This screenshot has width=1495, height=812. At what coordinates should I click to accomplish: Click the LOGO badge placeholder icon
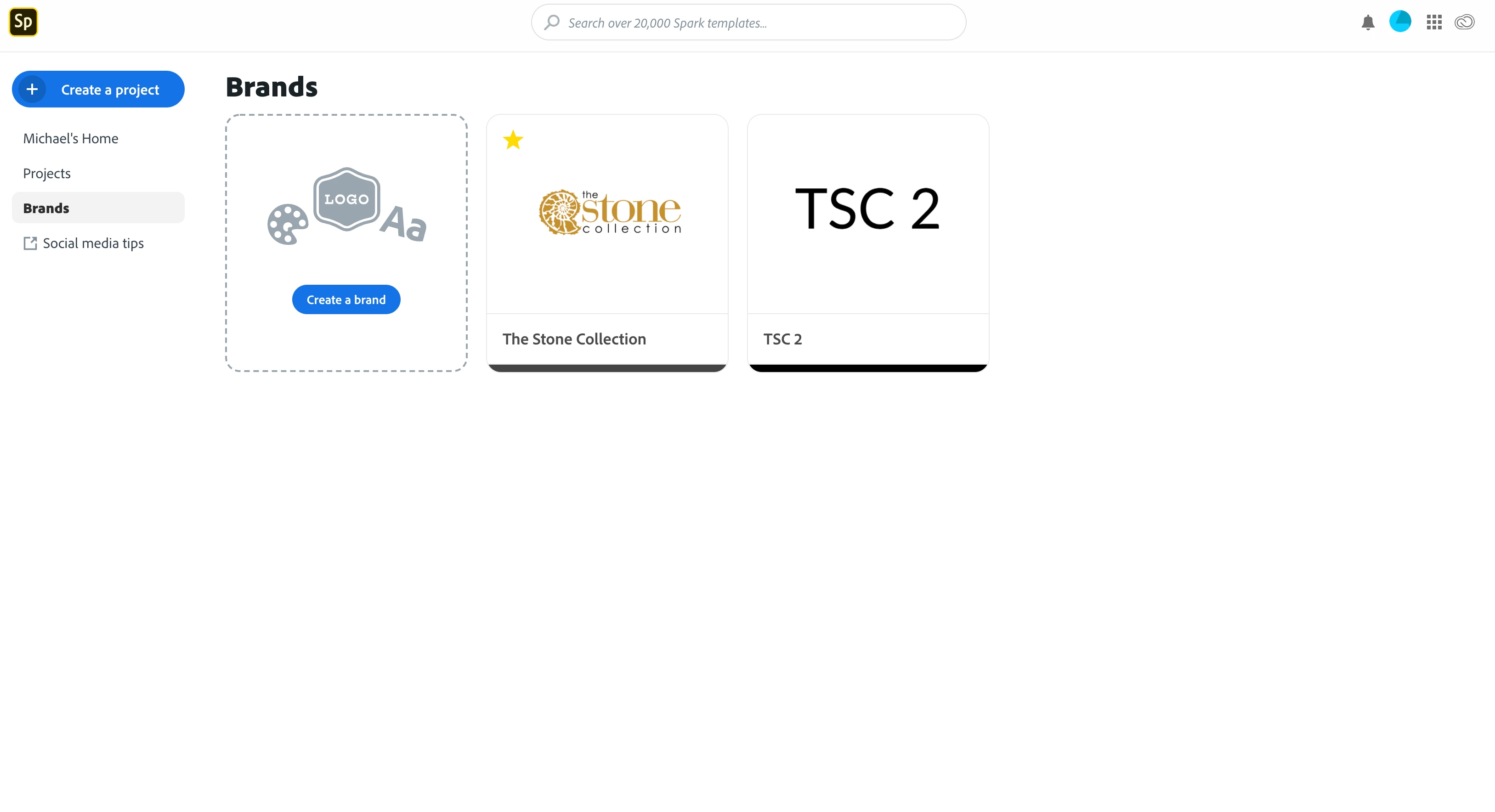click(346, 199)
